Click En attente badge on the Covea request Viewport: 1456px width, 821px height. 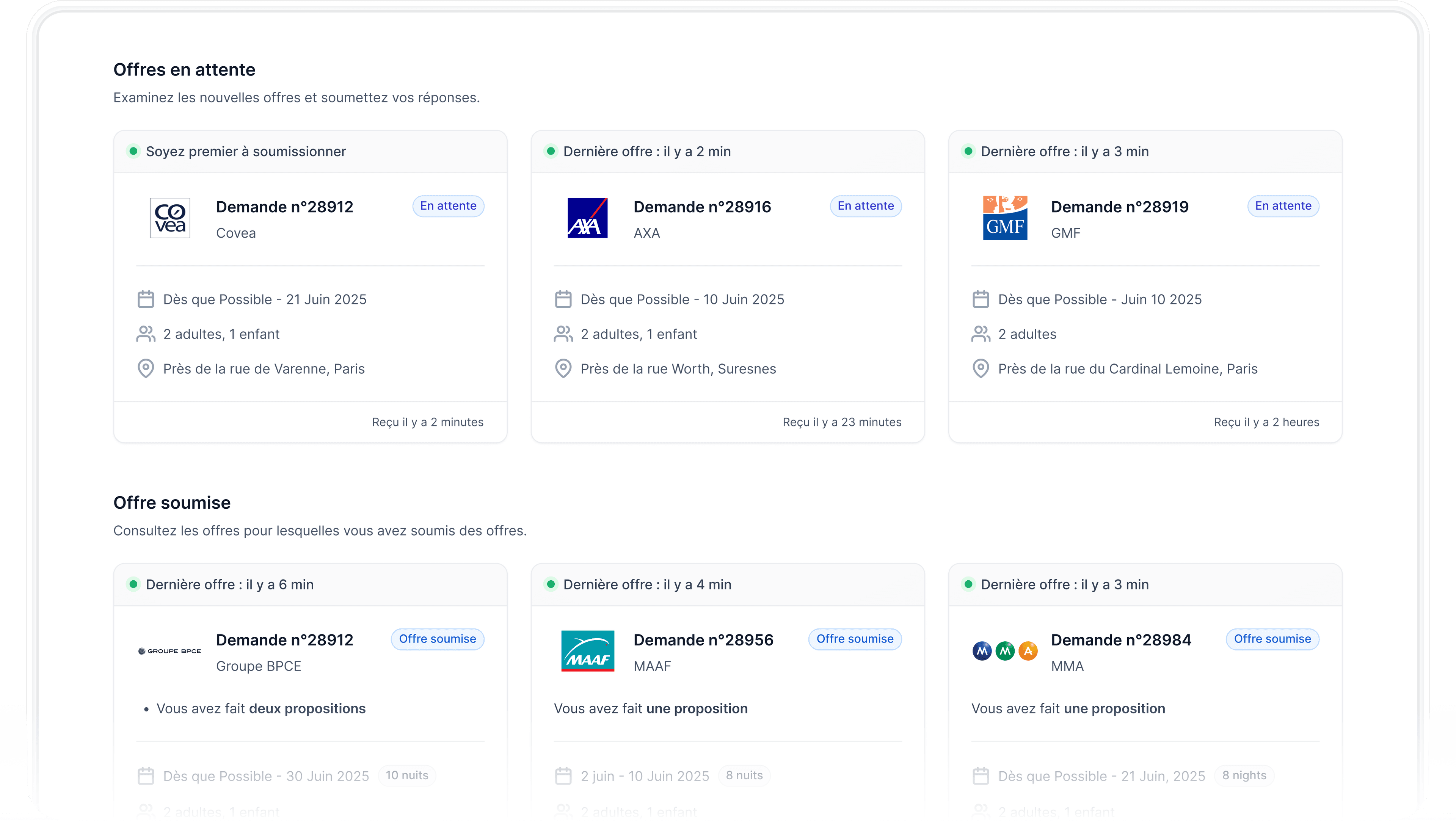point(448,206)
